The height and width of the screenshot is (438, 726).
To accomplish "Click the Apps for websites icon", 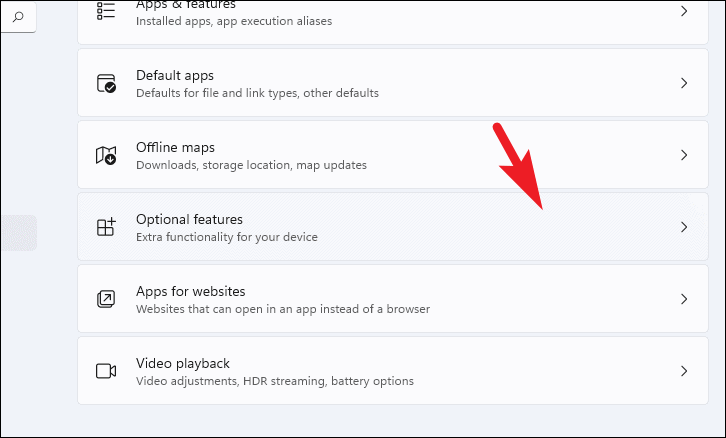I will click(x=106, y=299).
